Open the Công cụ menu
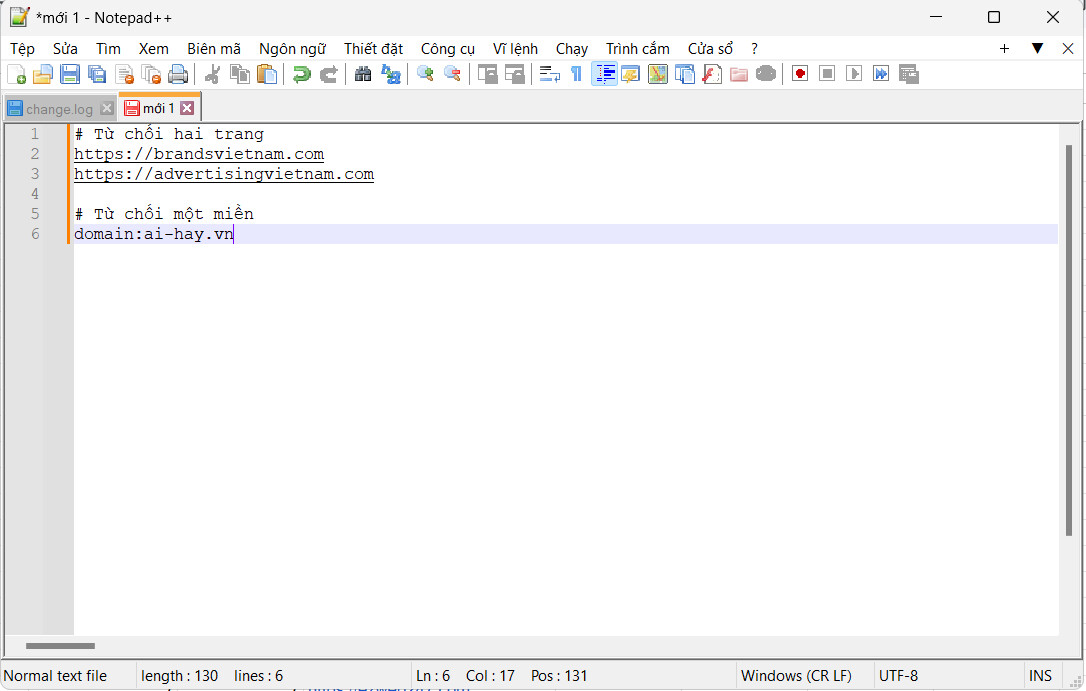Viewport: 1086px width, 691px height. pyautogui.click(x=448, y=49)
